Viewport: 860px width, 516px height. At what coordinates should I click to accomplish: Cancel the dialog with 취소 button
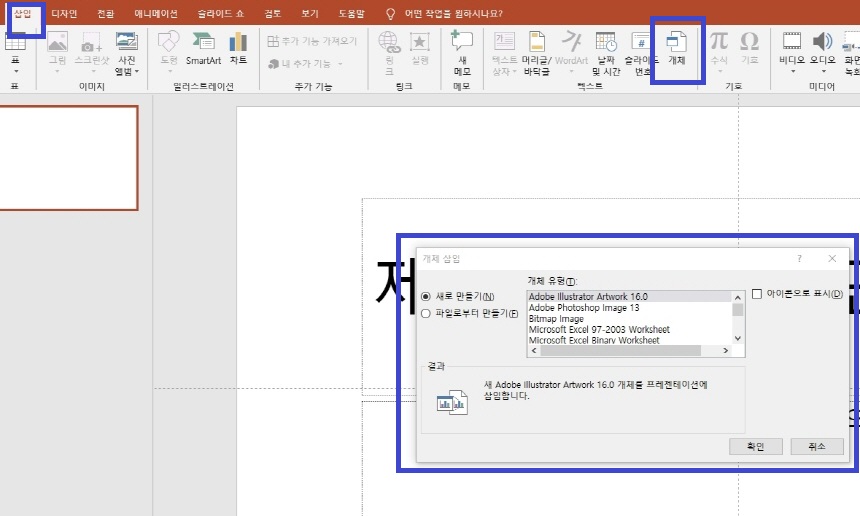pyautogui.click(x=817, y=446)
